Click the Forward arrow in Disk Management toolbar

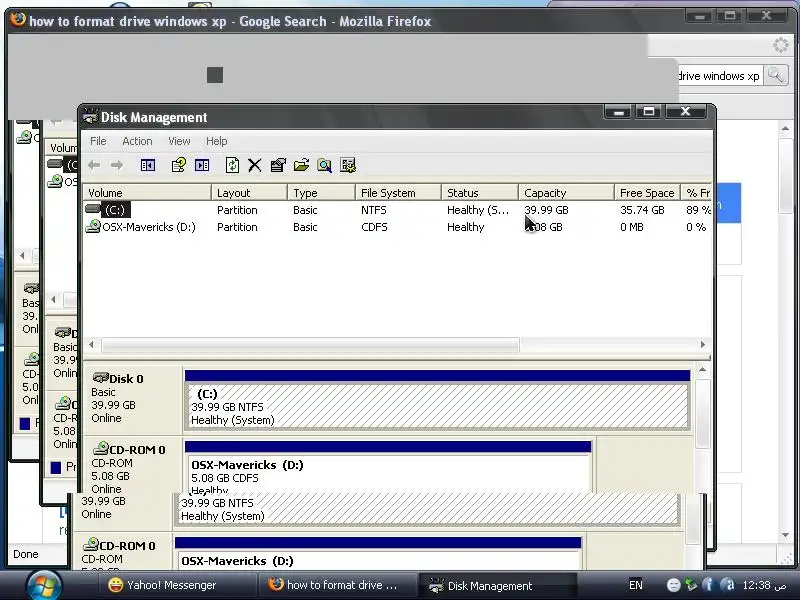coord(117,165)
